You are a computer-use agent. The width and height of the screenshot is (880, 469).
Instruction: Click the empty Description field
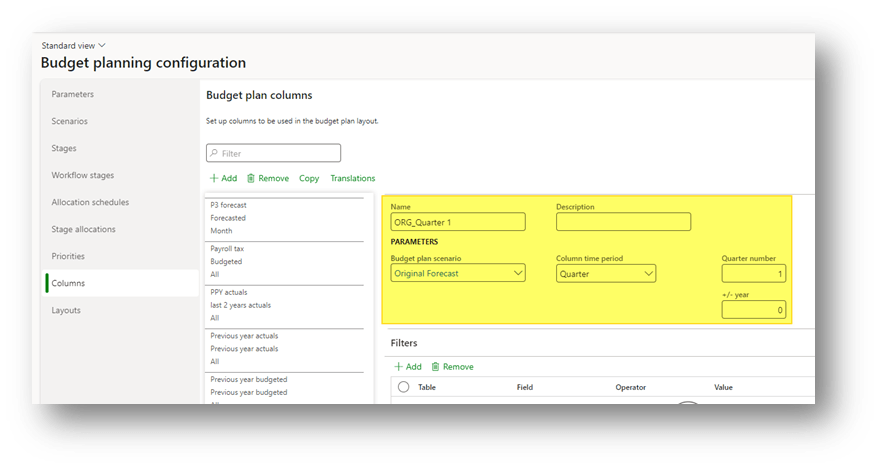pos(623,222)
